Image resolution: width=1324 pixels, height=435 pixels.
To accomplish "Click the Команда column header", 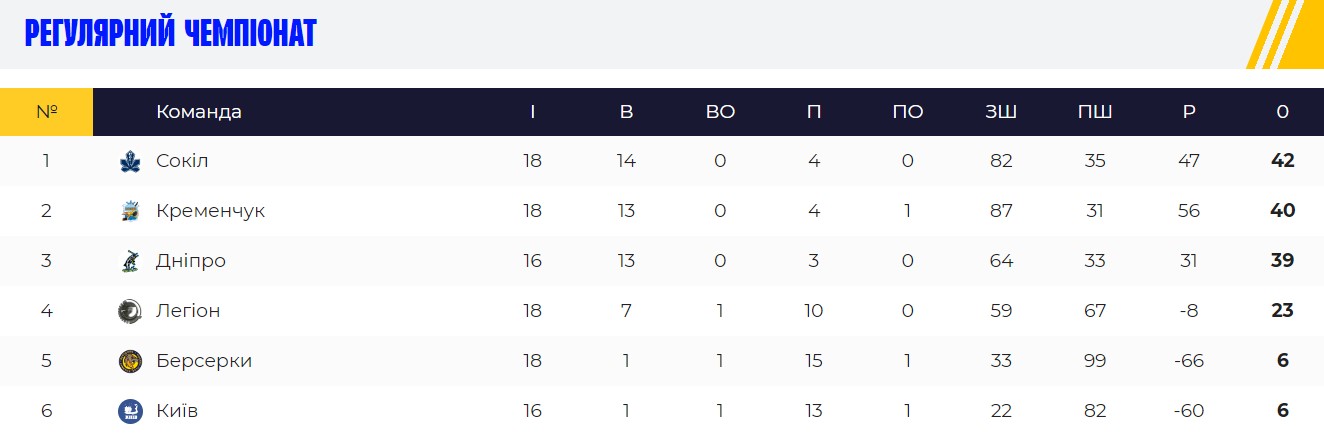I will tap(199, 112).
